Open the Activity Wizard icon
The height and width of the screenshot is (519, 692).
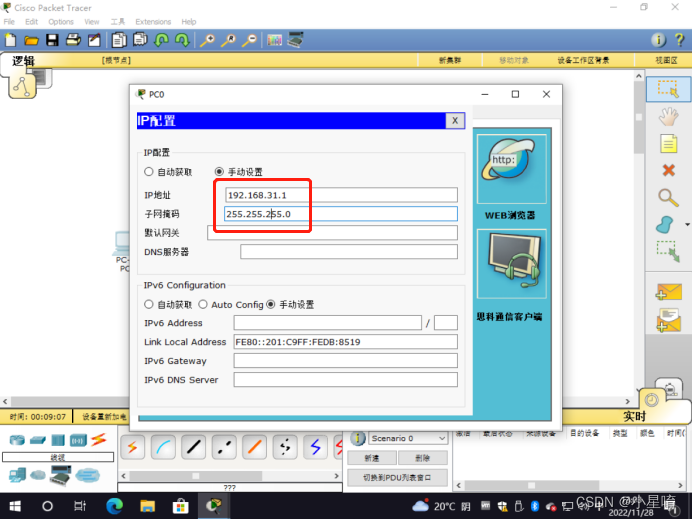point(94,40)
